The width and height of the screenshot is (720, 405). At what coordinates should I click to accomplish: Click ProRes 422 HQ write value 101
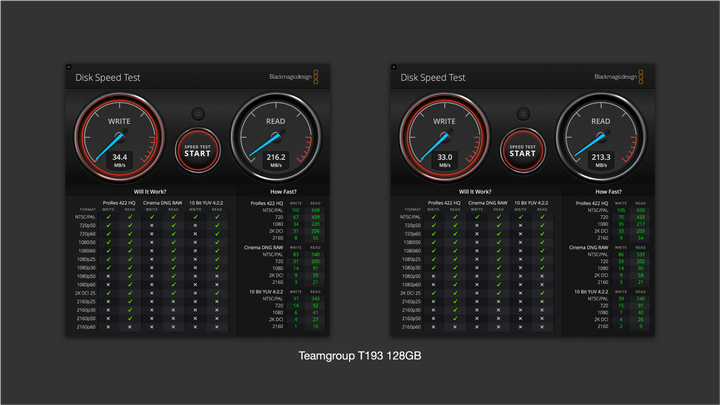(296, 210)
